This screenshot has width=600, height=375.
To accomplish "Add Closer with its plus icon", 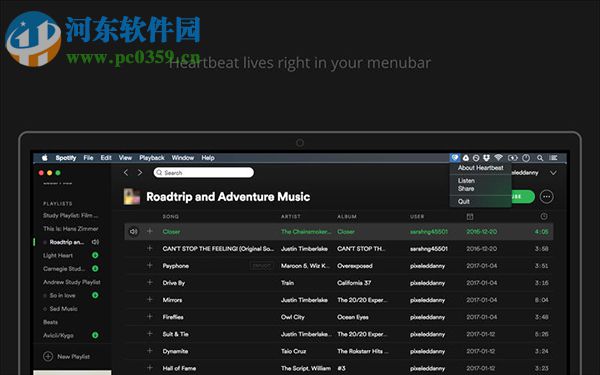I will [x=150, y=231].
